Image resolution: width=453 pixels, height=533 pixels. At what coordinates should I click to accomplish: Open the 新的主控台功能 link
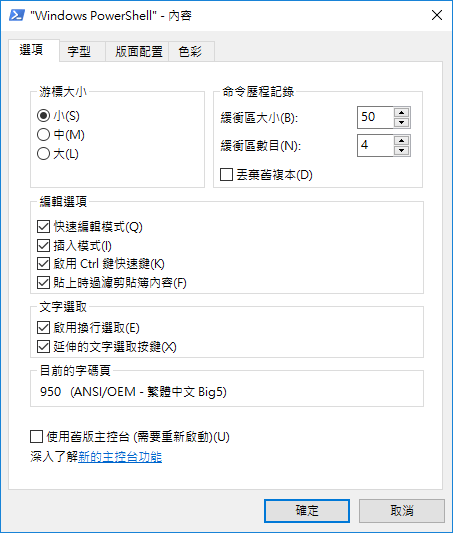tap(120, 457)
